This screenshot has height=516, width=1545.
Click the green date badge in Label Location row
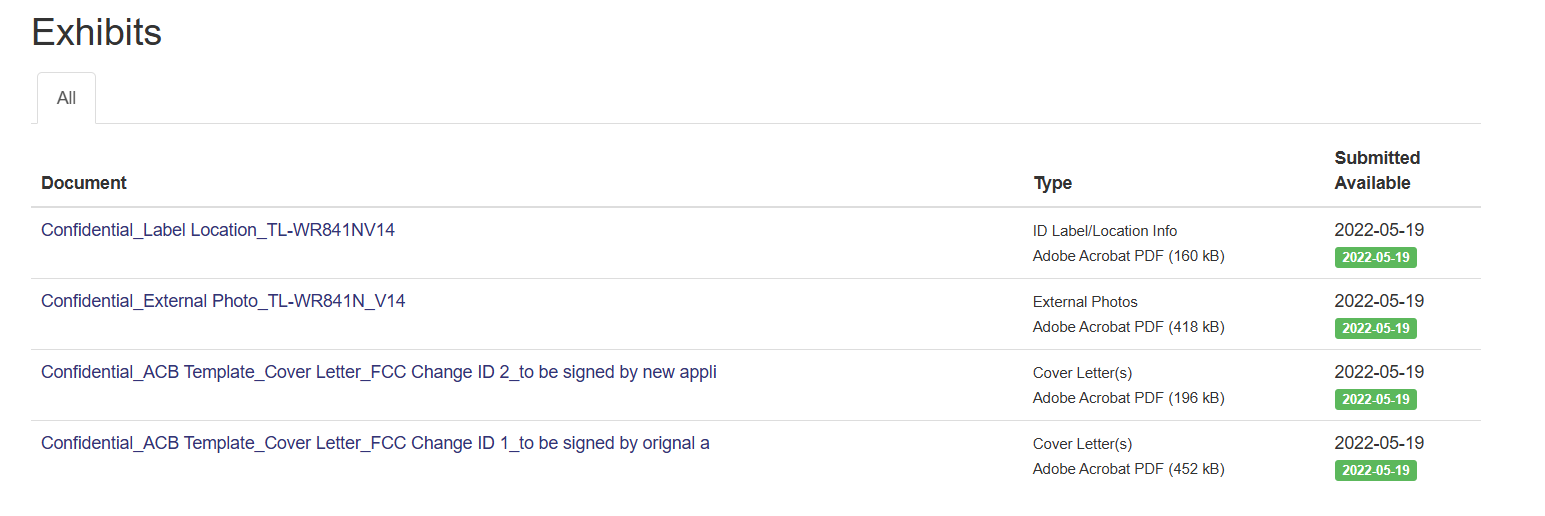point(1375,257)
